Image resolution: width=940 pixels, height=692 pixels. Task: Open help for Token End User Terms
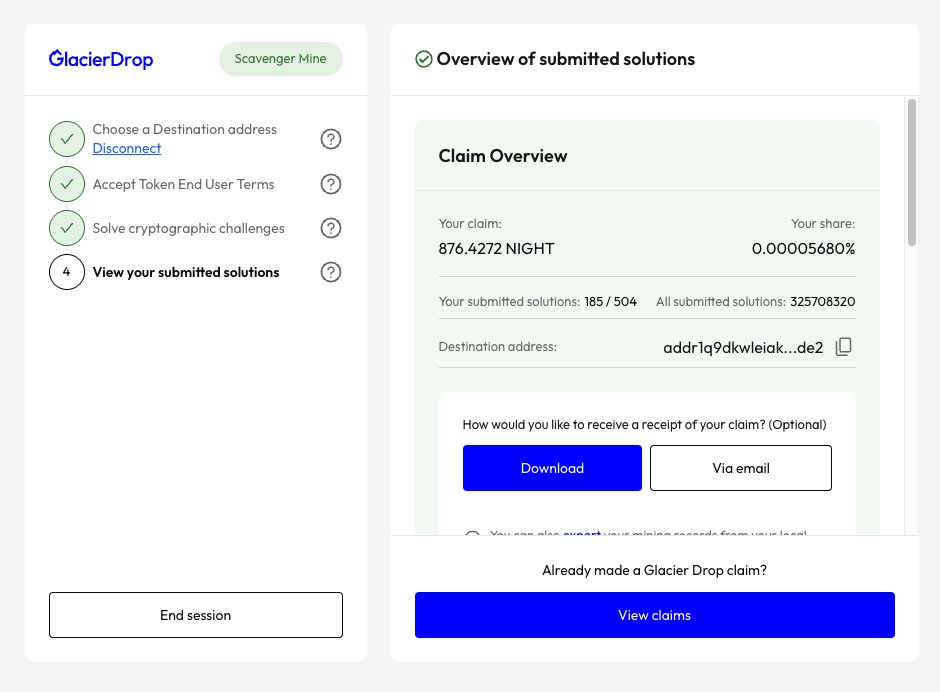(x=331, y=184)
